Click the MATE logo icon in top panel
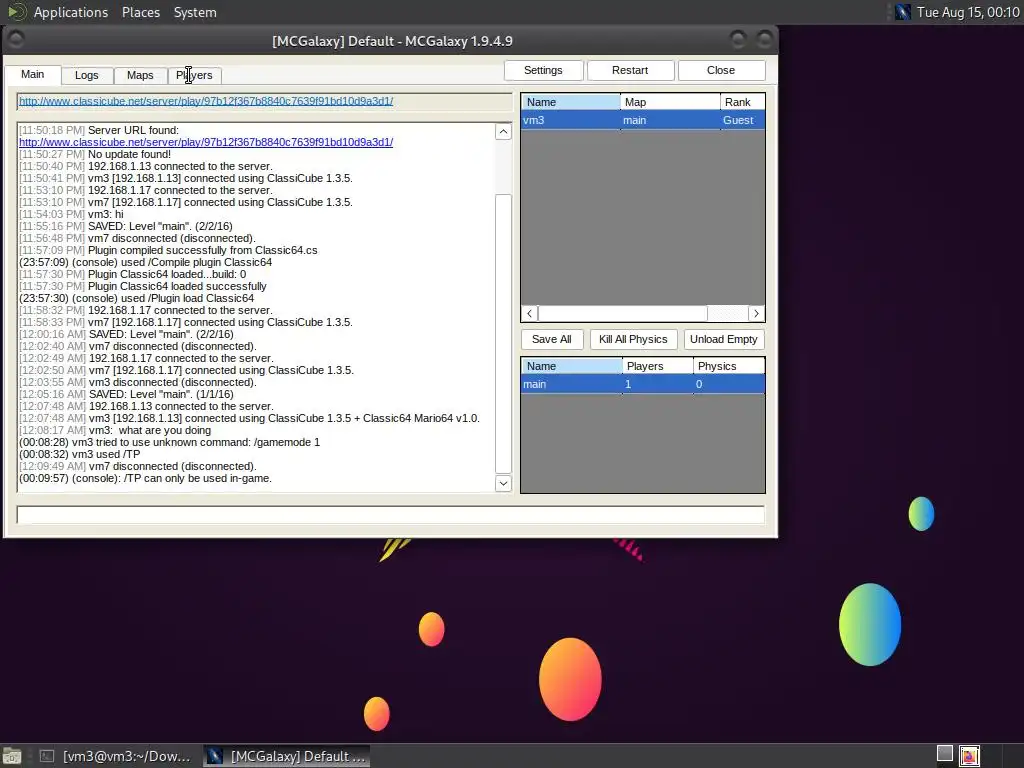This screenshot has width=1024, height=768. (x=16, y=12)
